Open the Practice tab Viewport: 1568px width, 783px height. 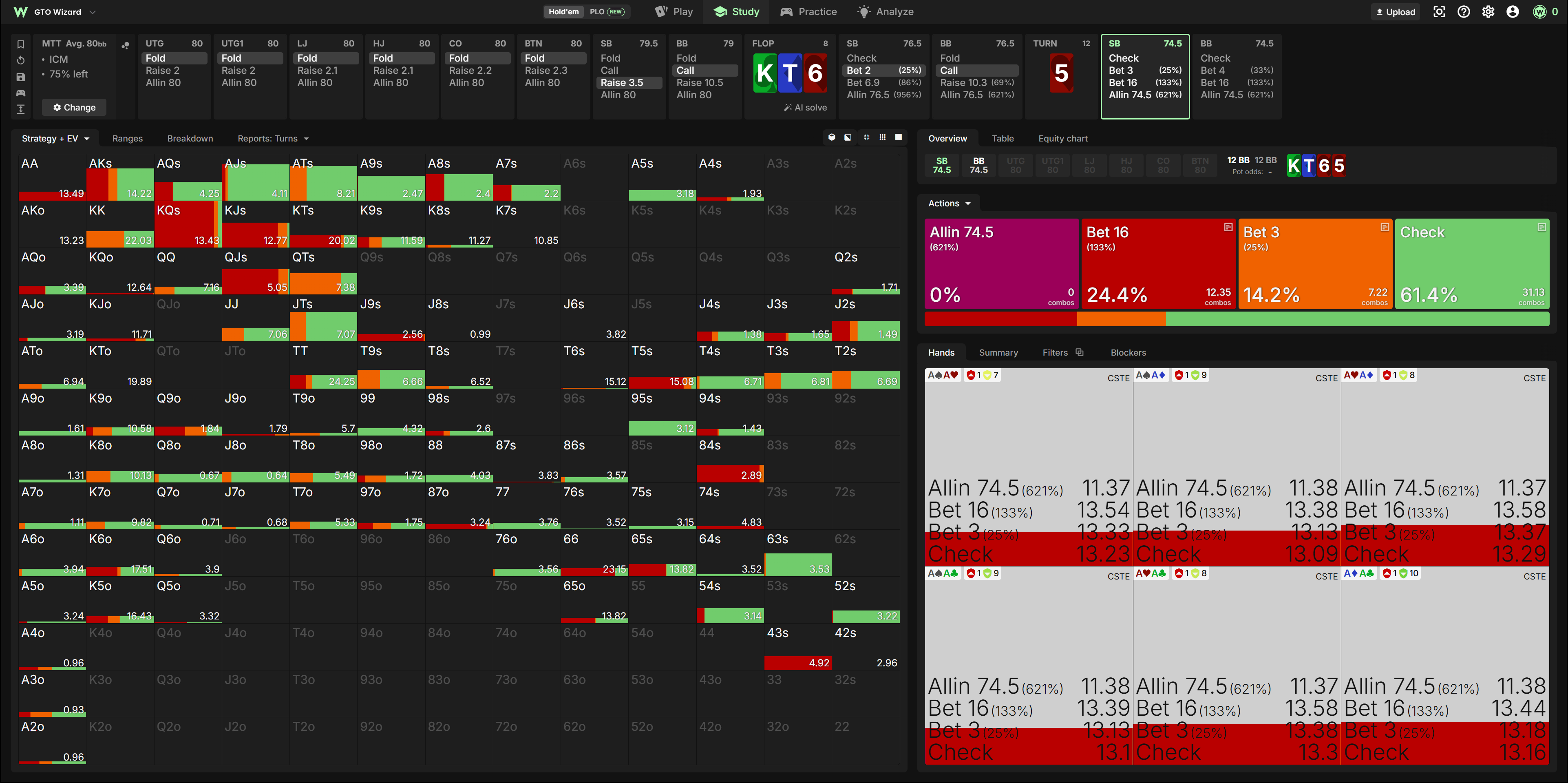coord(808,11)
